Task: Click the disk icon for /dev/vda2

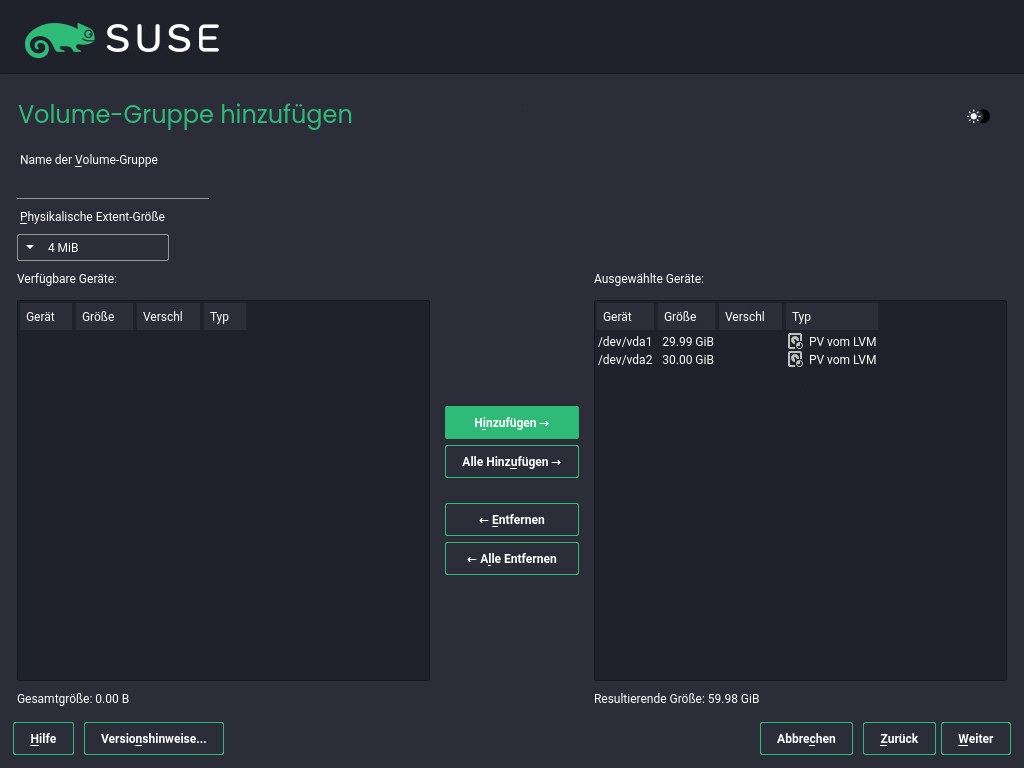Action: [x=795, y=359]
